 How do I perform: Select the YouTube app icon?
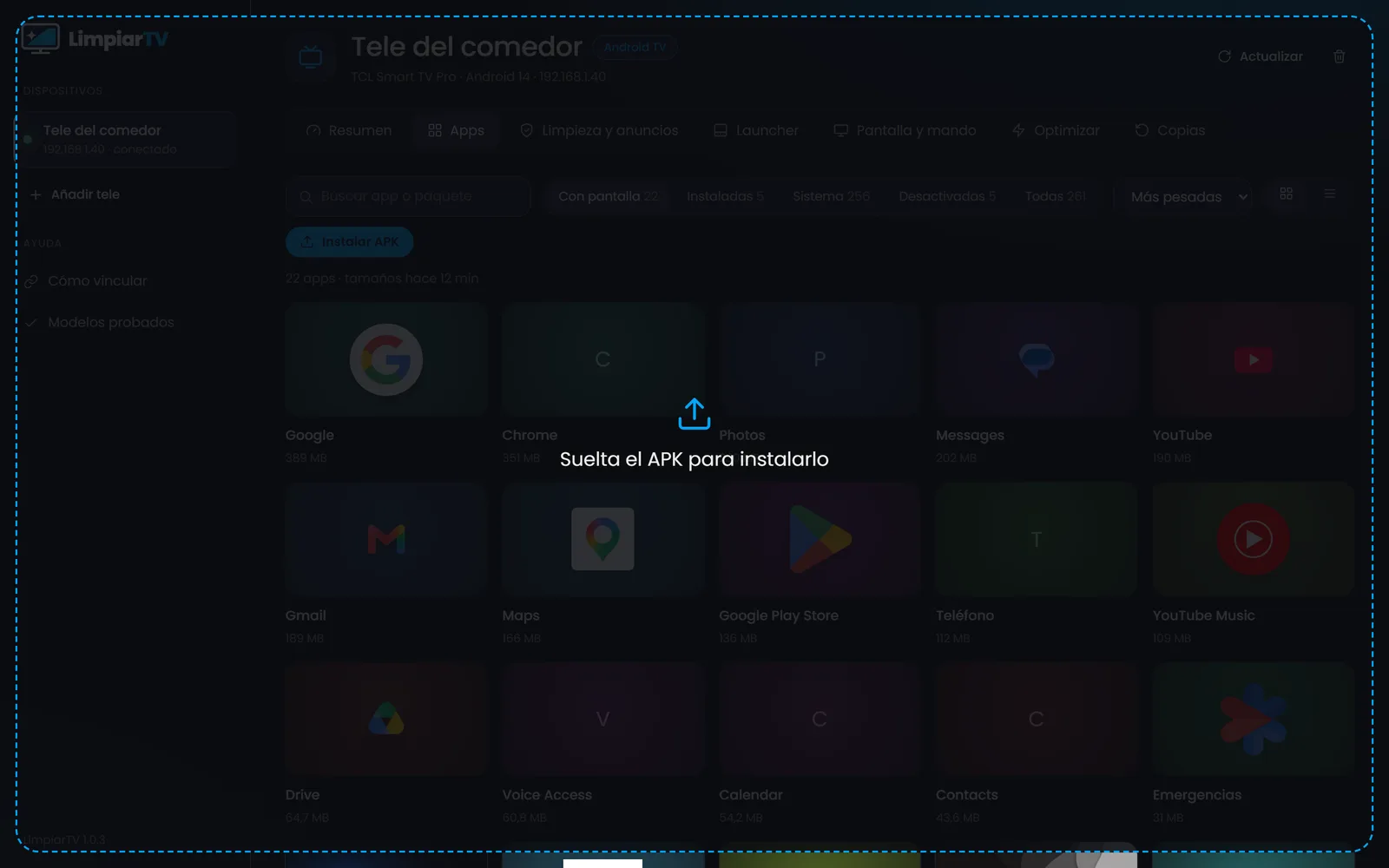point(1254,359)
